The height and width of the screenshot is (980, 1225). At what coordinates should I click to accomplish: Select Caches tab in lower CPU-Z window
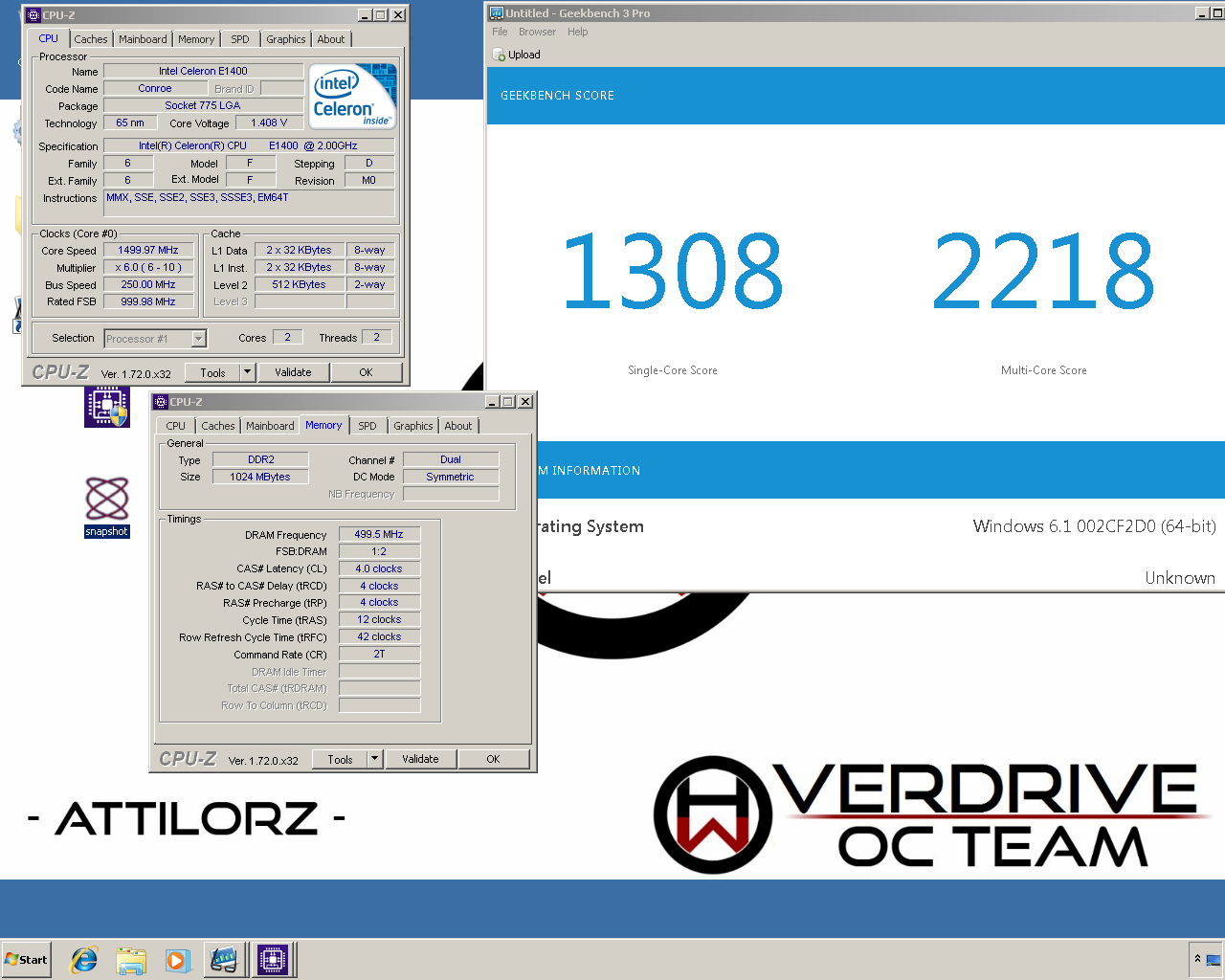(218, 426)
